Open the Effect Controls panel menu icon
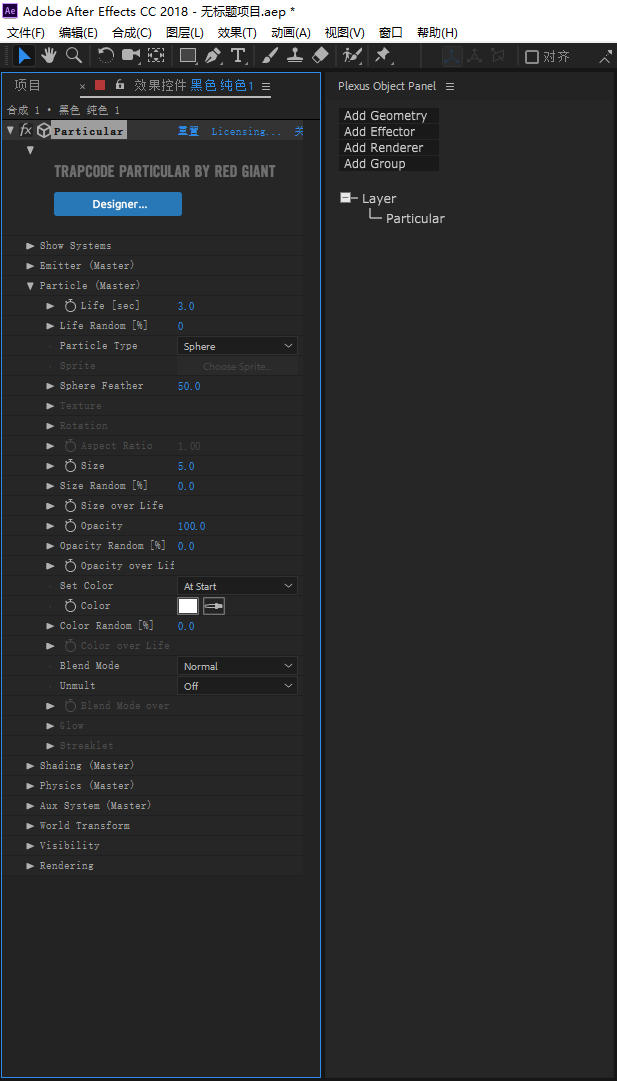The width and height of the screenshot is (617, 1081). pos(266,86)
